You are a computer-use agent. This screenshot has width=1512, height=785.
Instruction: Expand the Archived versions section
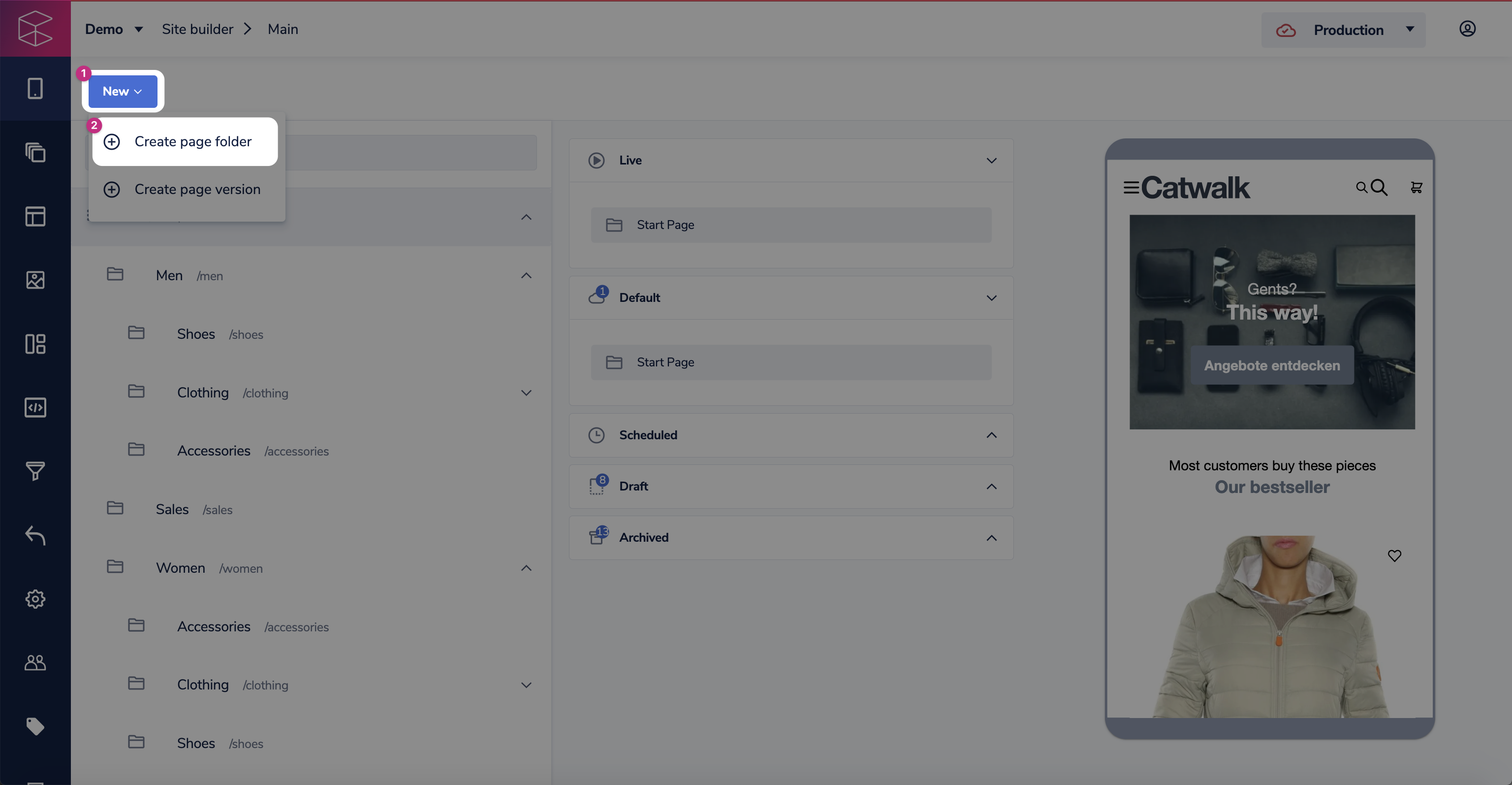click(x=991, y=538)
